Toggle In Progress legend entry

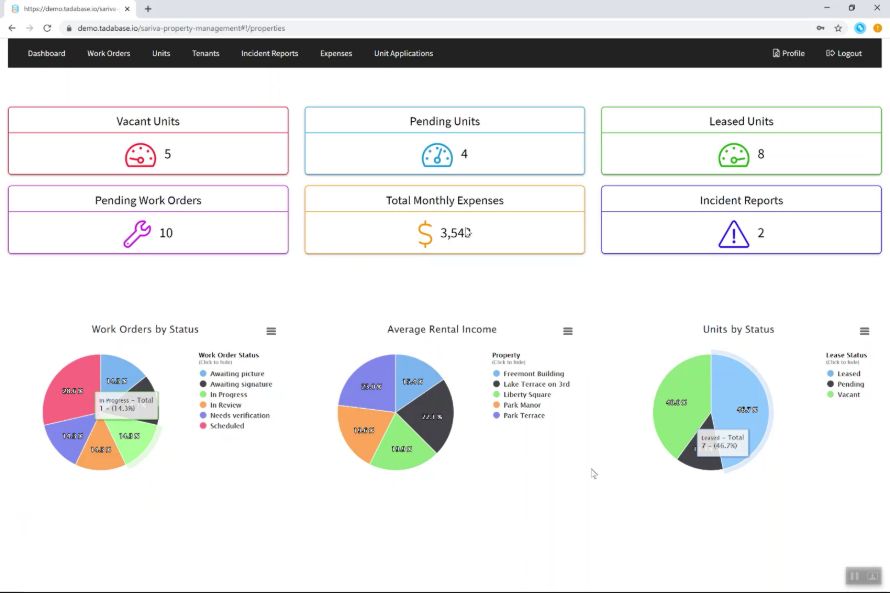(x=223, y=394)
